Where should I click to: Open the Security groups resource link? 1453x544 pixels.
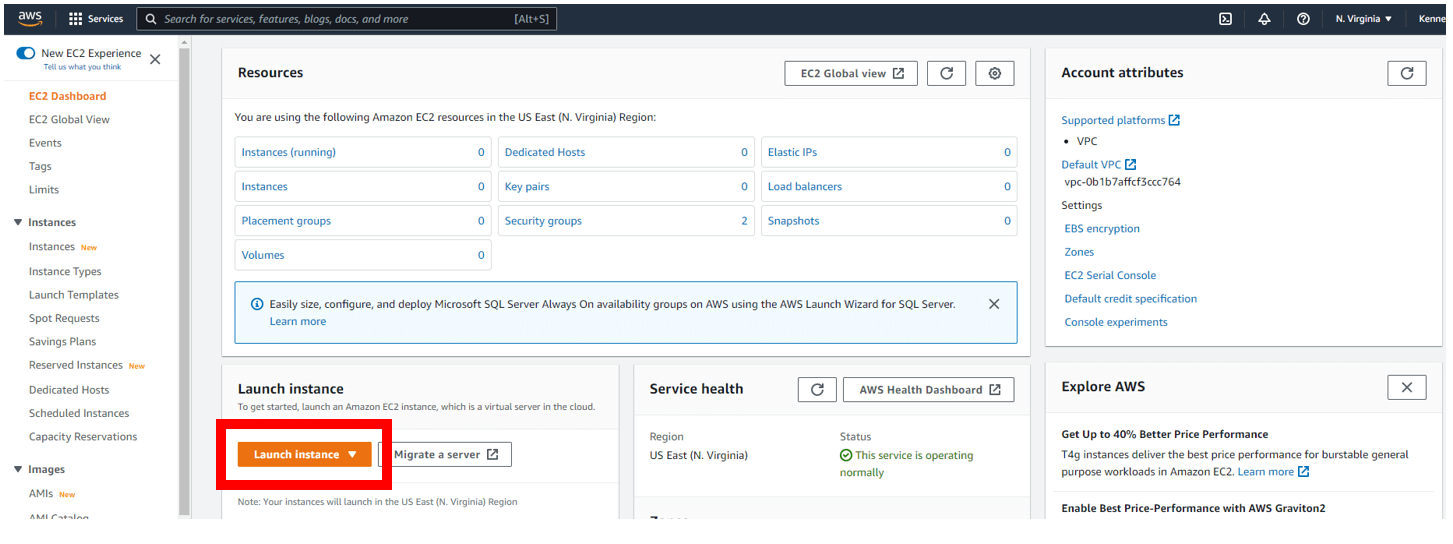tap(543, 221)
